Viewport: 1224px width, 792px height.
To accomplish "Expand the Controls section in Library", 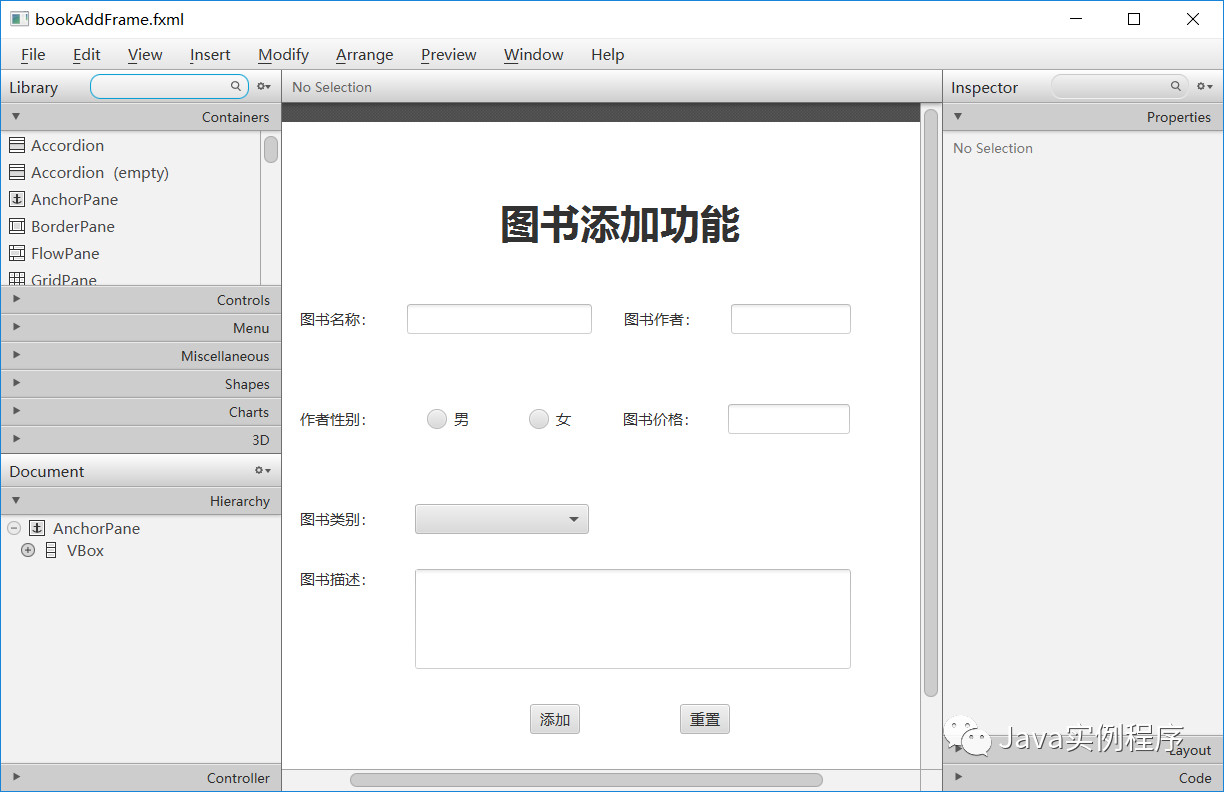I will 16,299.
